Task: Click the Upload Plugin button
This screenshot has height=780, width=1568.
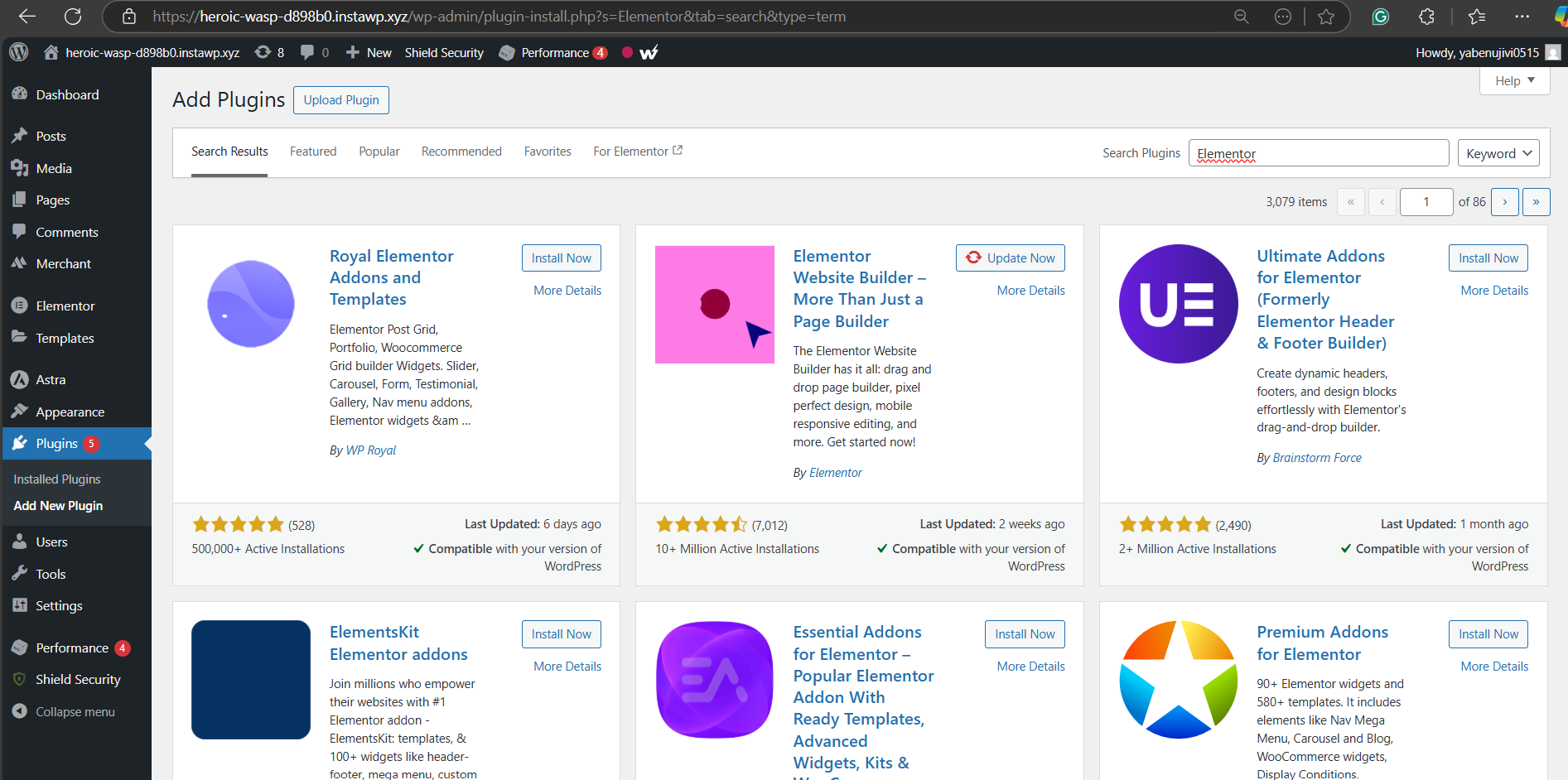Action: 341,100
